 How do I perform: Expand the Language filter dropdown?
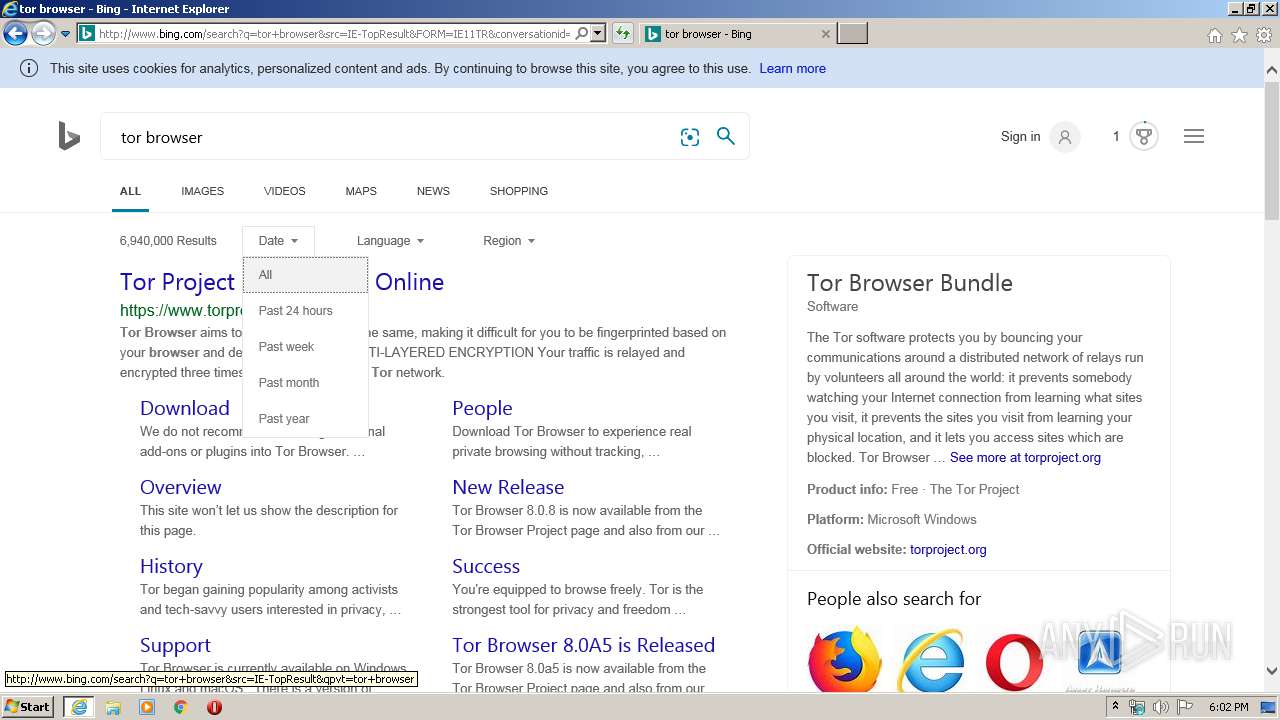coord(390,241)
